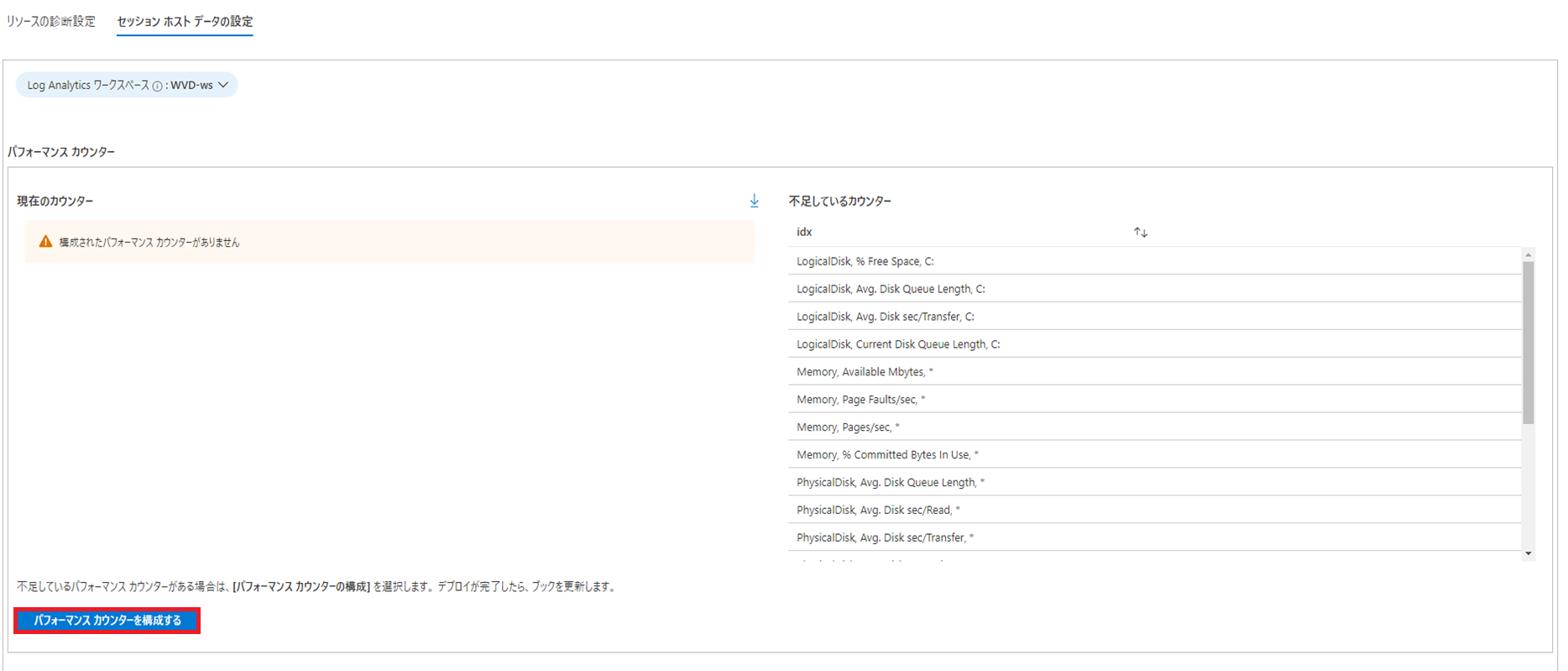Select the Memory Available Mbytes row
Image resolution: width=1568 pixels, height=671 pixels.
click(x=864, y=372)
